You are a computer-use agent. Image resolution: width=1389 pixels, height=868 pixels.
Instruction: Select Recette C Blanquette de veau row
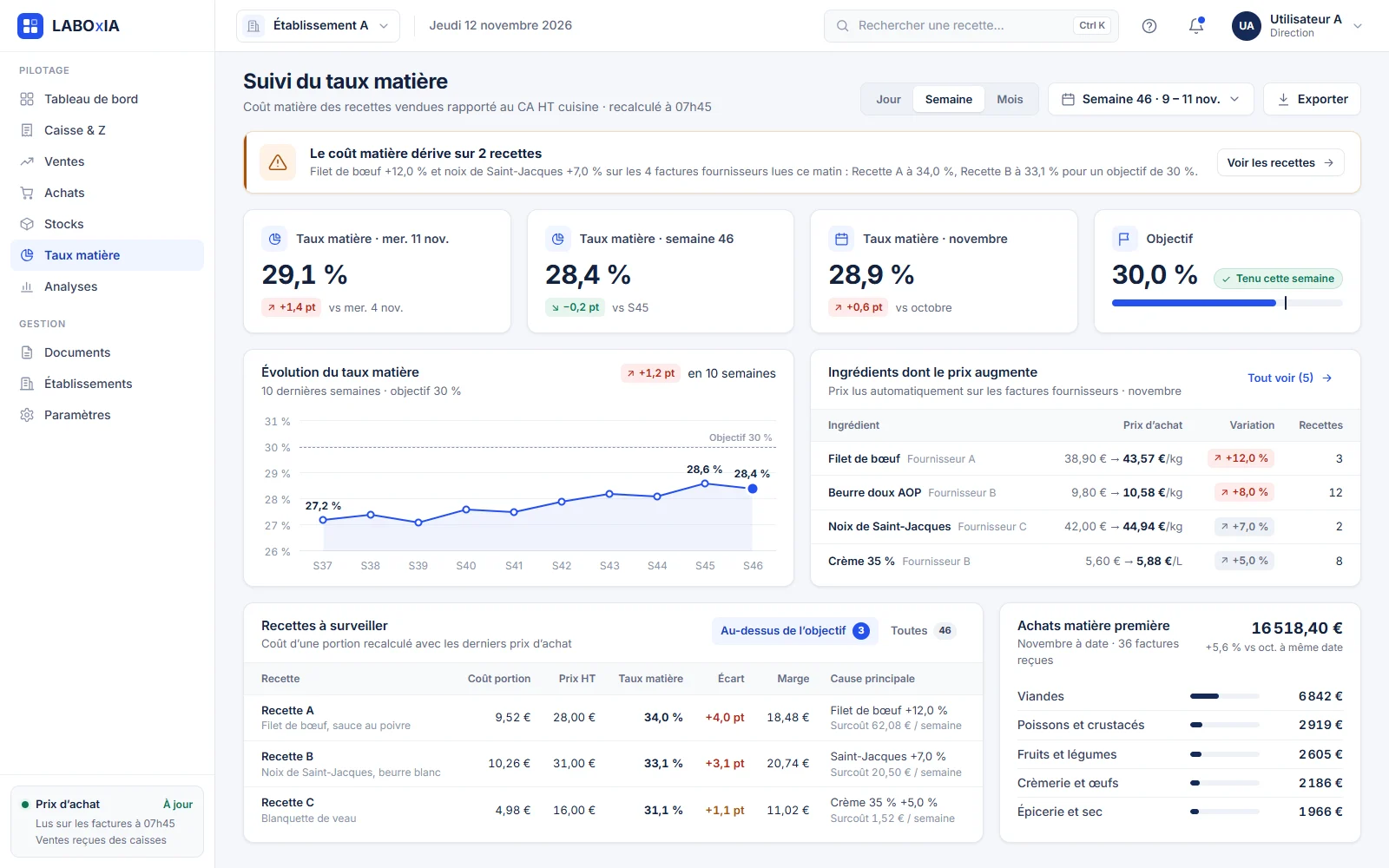(x=613, y=810)
